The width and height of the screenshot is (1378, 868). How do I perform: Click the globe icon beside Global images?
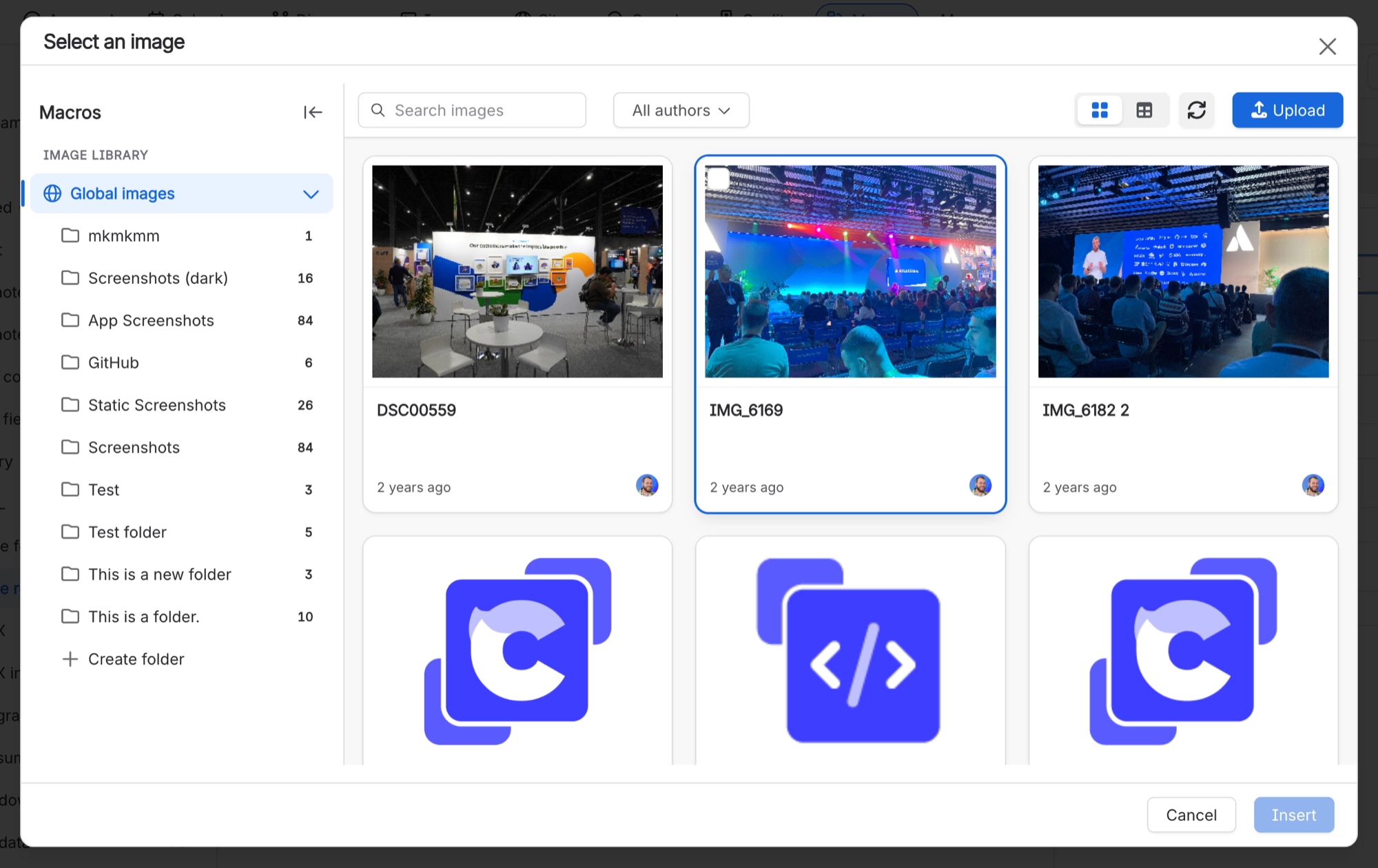tap(52, 194)
